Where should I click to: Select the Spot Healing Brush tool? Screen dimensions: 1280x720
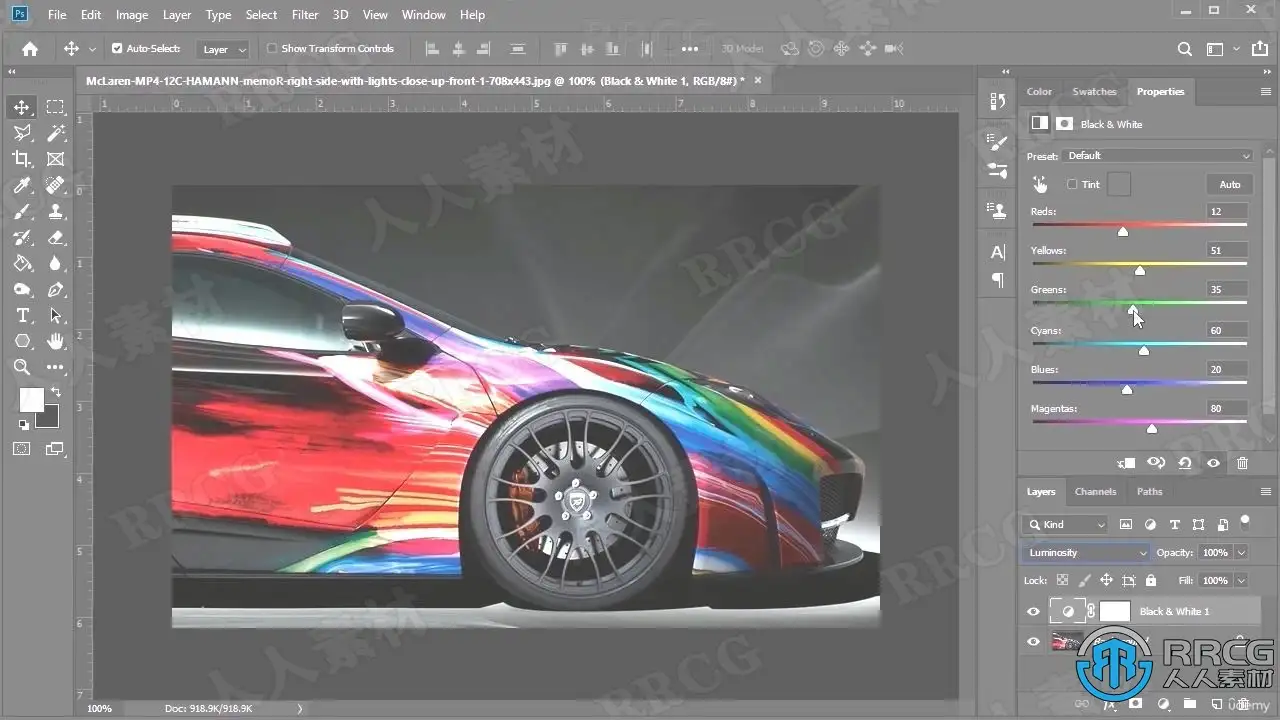(55, 185)
